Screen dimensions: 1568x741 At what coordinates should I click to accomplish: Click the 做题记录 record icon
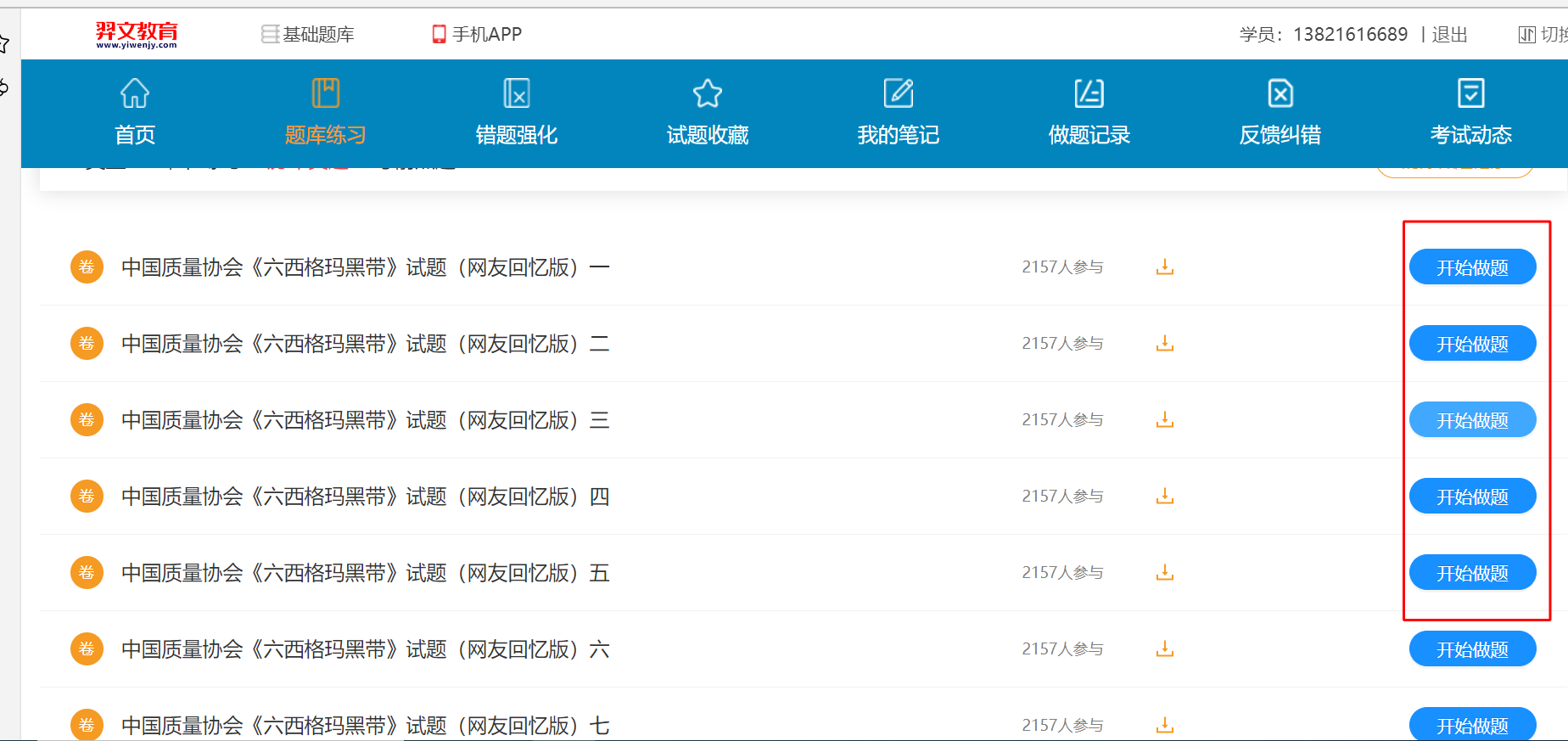1089,93
